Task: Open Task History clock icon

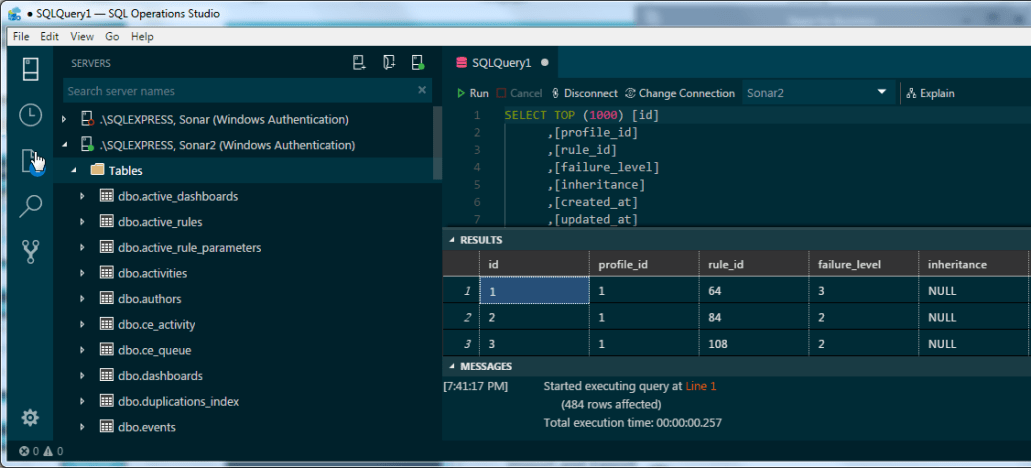Action: (x=30, y=115)
